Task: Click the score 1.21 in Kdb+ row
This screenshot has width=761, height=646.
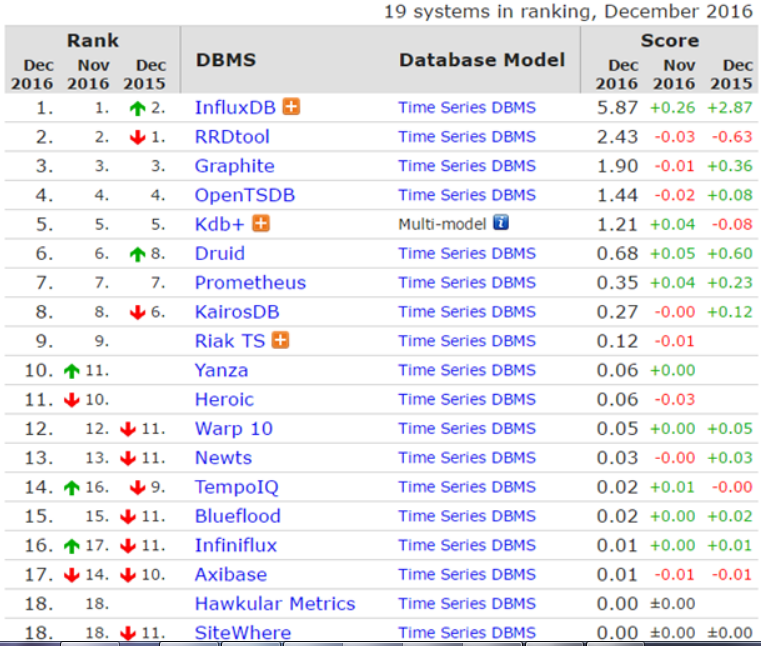Action: click(x=617, y=224)
